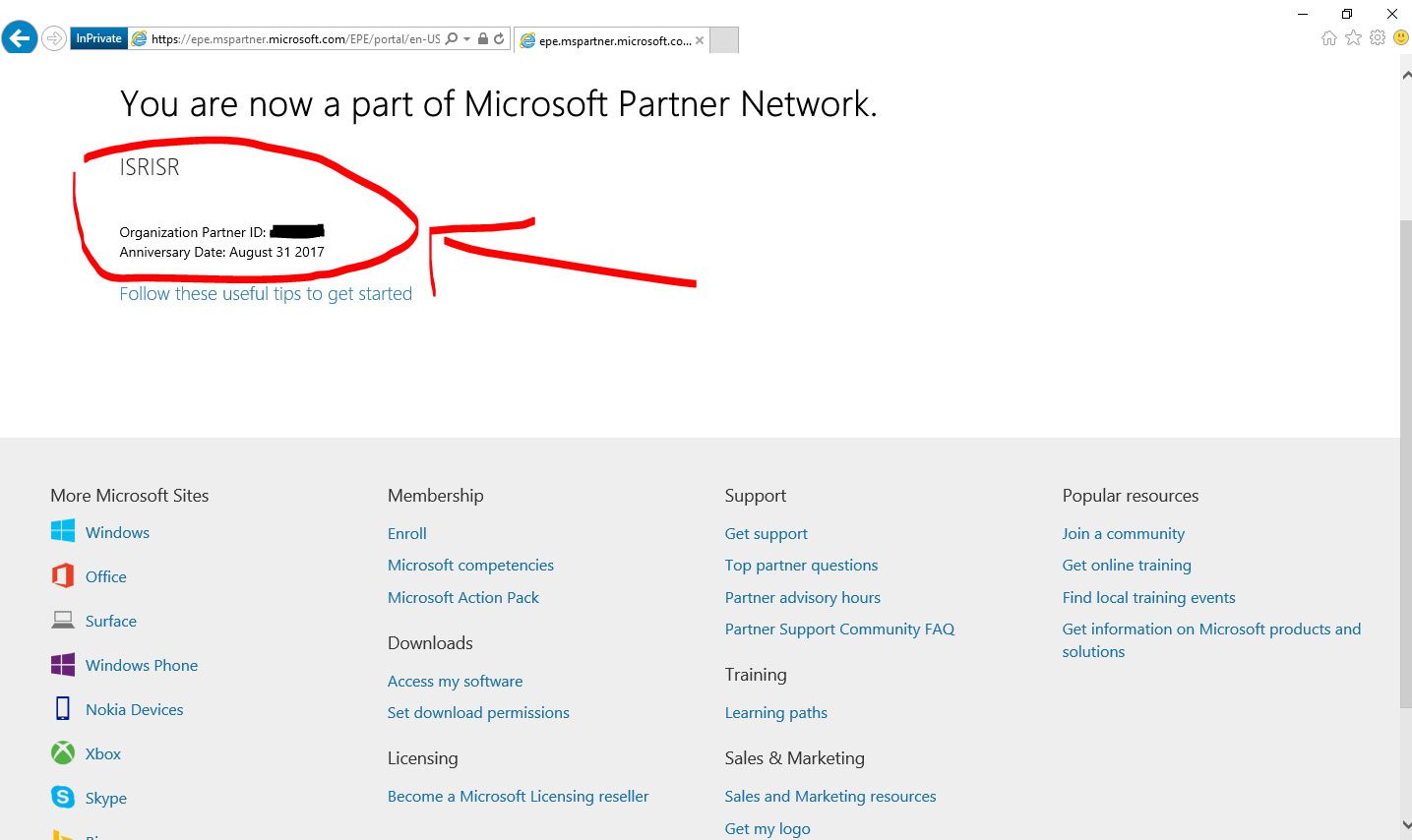Open the Microsoft Action Pack link
This screenshot has height=840, width=1412.
coord(463,597)
